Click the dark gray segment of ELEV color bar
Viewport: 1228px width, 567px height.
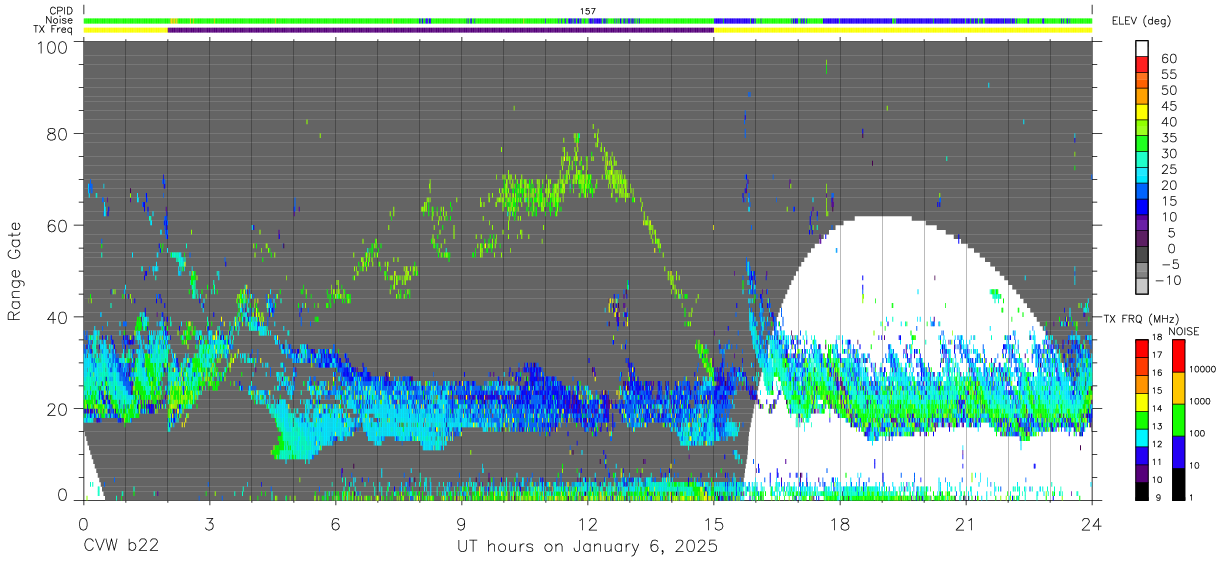[x=1142, y=254]
